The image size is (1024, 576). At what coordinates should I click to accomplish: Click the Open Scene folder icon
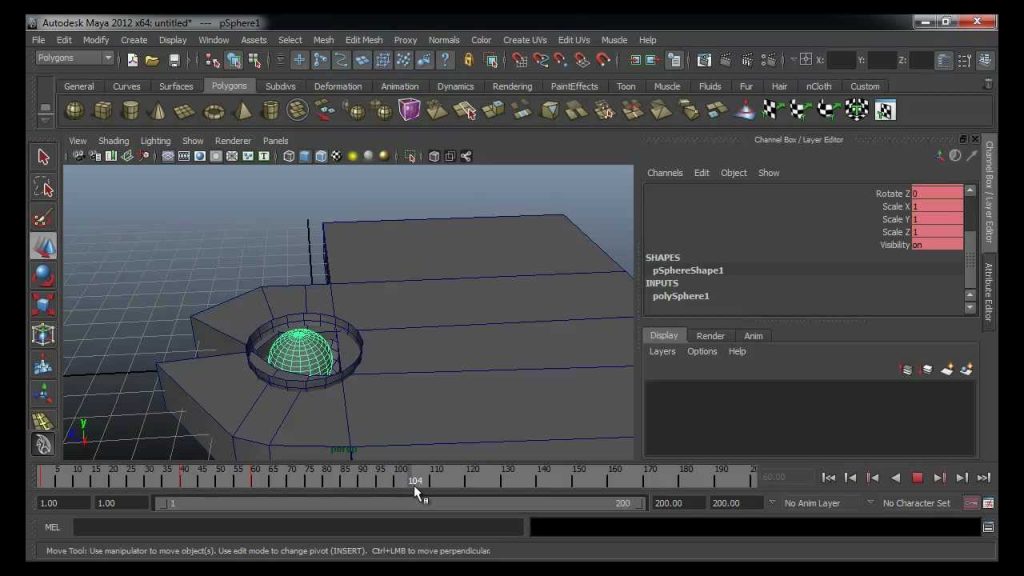(152, 60)
